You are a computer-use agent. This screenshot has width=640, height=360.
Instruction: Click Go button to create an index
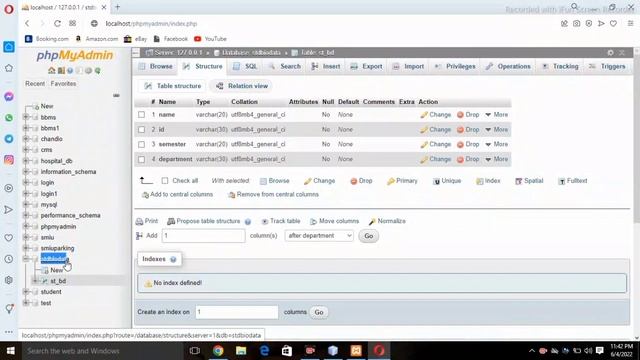[x=319, y=312]
